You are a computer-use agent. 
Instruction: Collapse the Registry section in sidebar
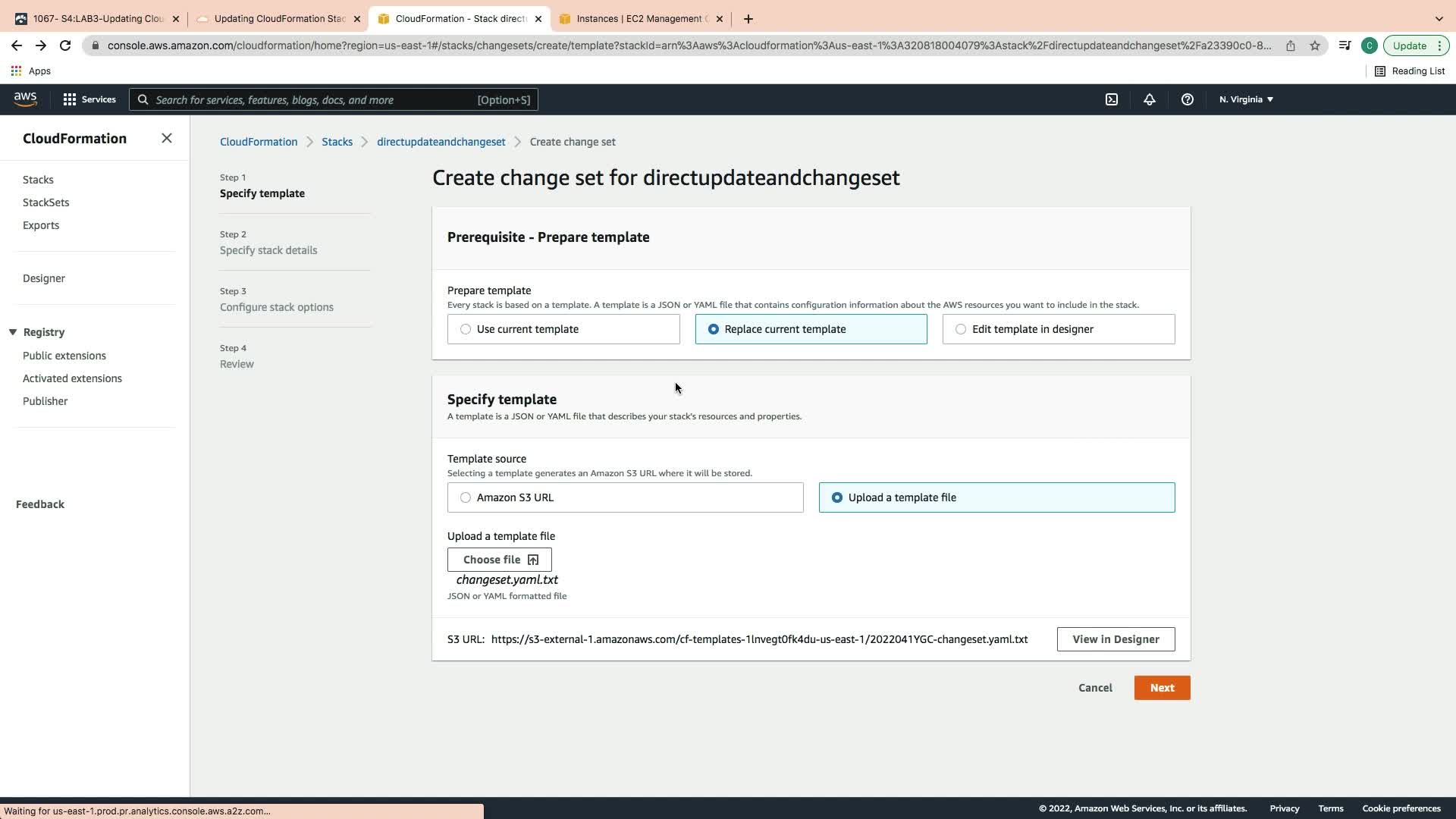tap(13, 332)
